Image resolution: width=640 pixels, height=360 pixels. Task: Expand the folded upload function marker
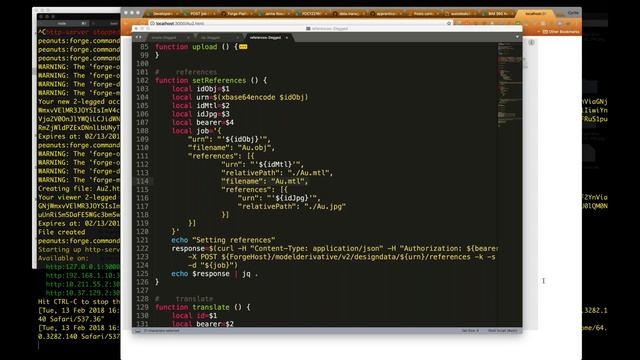pyautogui.click(x=243, y=47)
